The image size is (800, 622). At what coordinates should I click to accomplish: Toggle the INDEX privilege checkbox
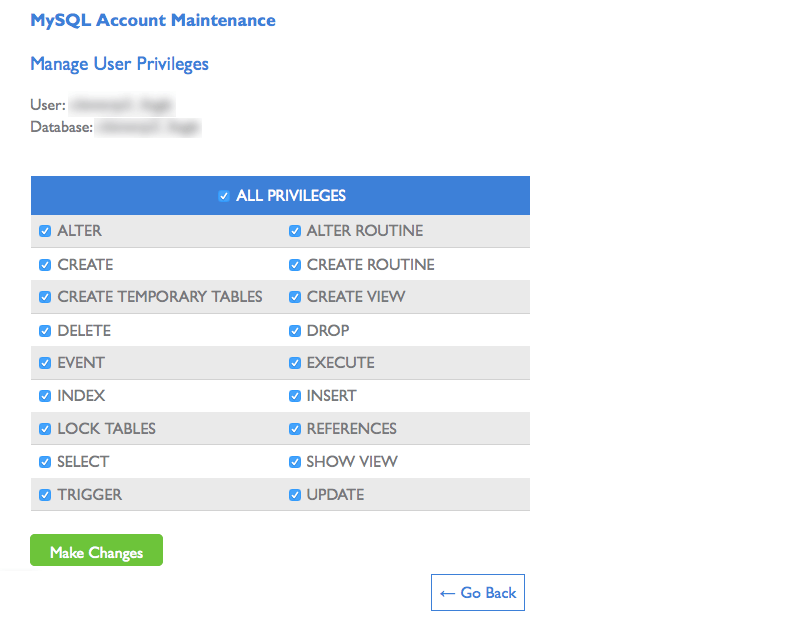[x=45, y=396]
